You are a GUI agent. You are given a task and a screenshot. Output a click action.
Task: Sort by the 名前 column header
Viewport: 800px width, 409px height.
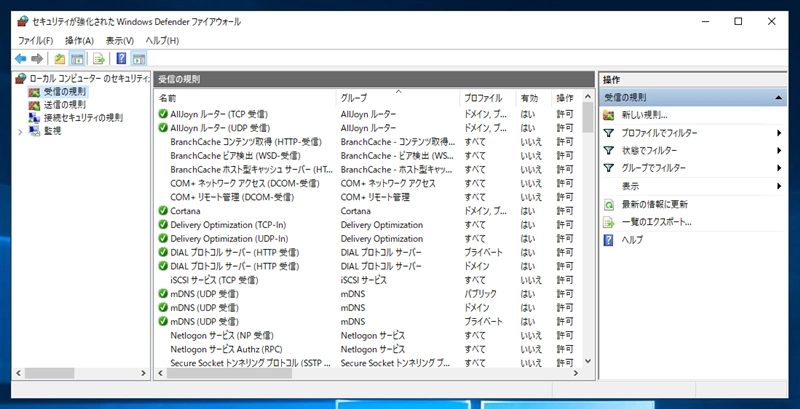point(245,98)
